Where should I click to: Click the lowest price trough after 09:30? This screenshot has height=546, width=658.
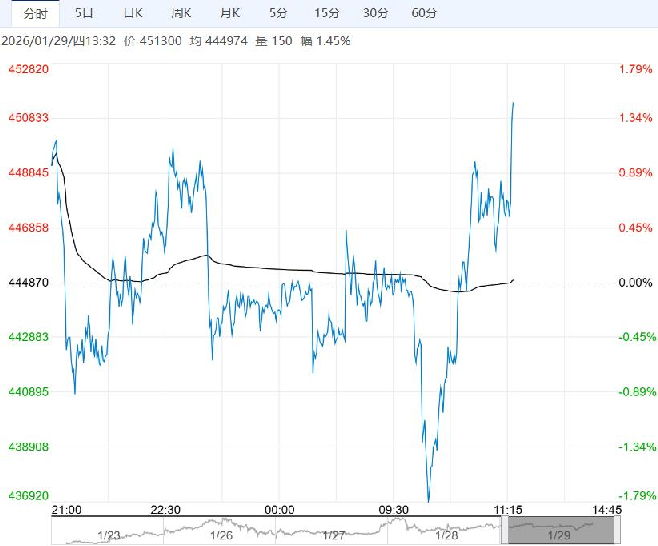click(x=429, y=498)
